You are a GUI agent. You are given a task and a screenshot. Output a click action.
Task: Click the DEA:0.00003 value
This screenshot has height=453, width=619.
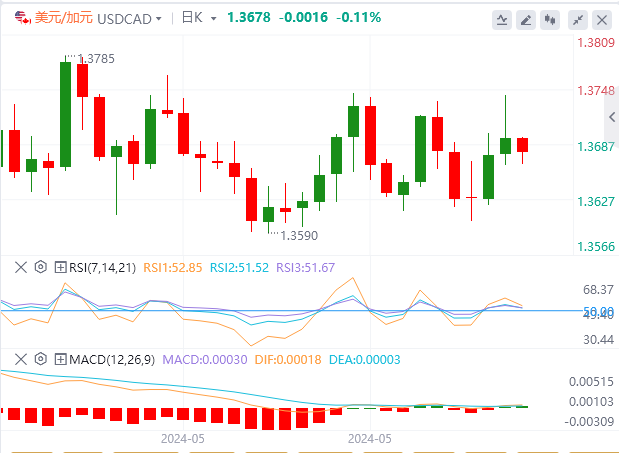click(365, 360)
